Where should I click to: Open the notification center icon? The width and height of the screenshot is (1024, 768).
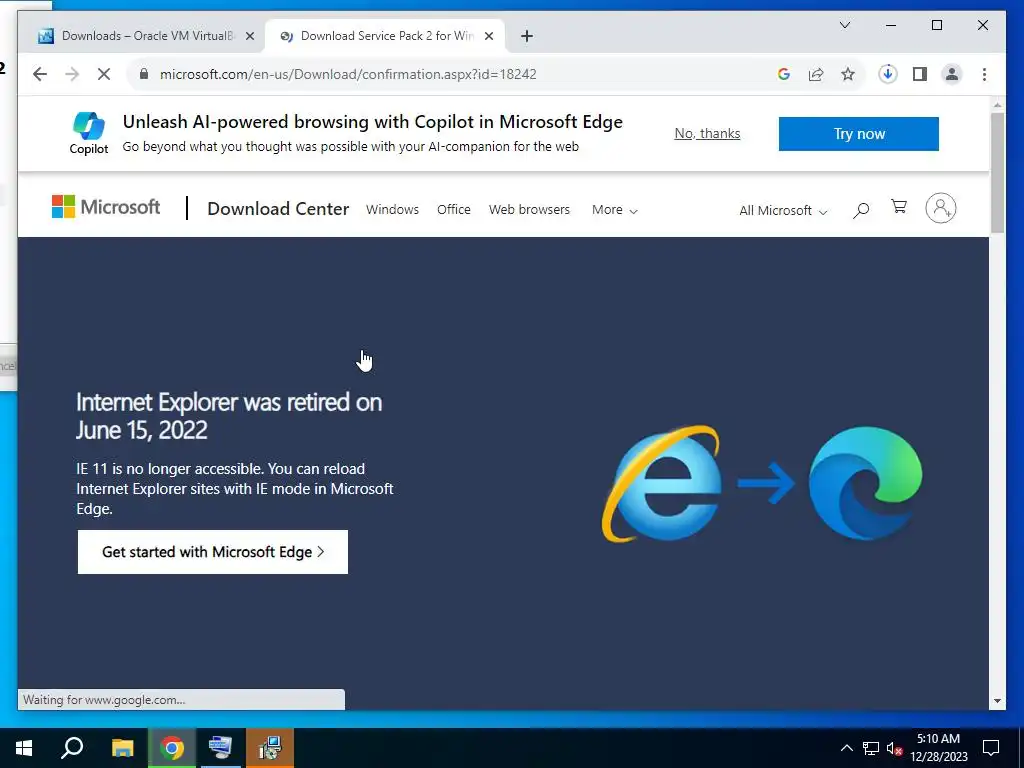(x=991, y=748)
